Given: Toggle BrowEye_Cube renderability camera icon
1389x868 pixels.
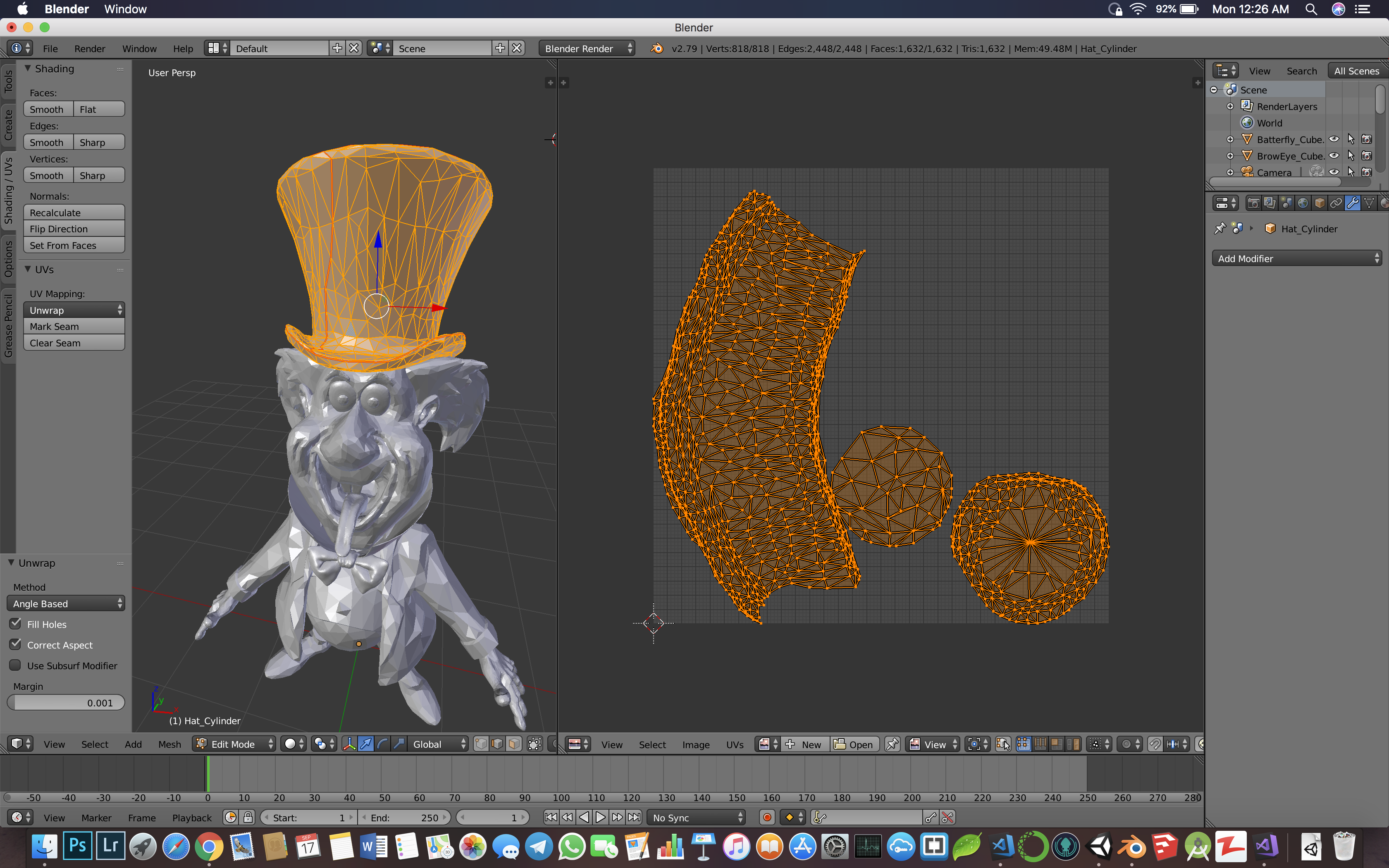Looking at the screenshot, I should coord(1367,155).
